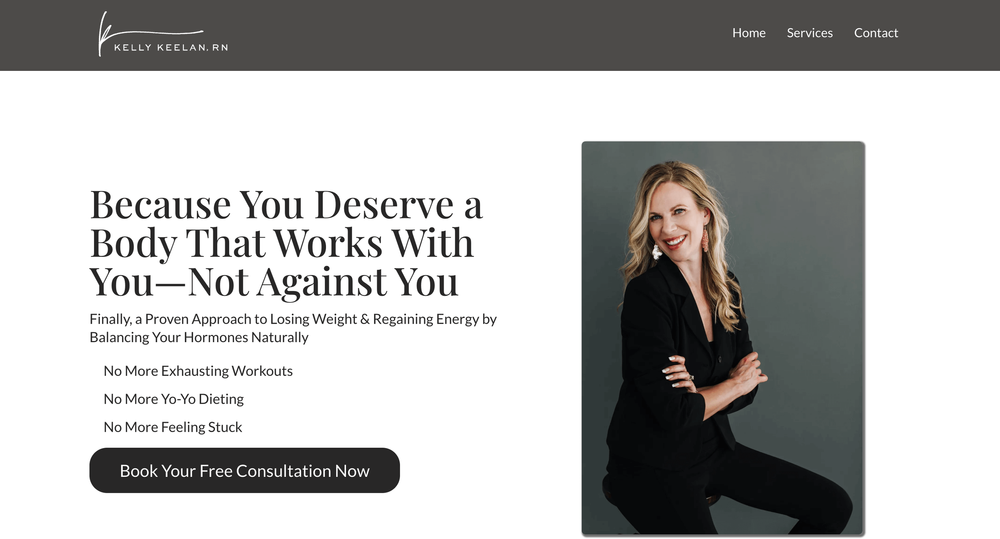Click the KELLY KEELAN, RN logo text
Viewport: 1000px width, 539px height.
click(171, 47)
